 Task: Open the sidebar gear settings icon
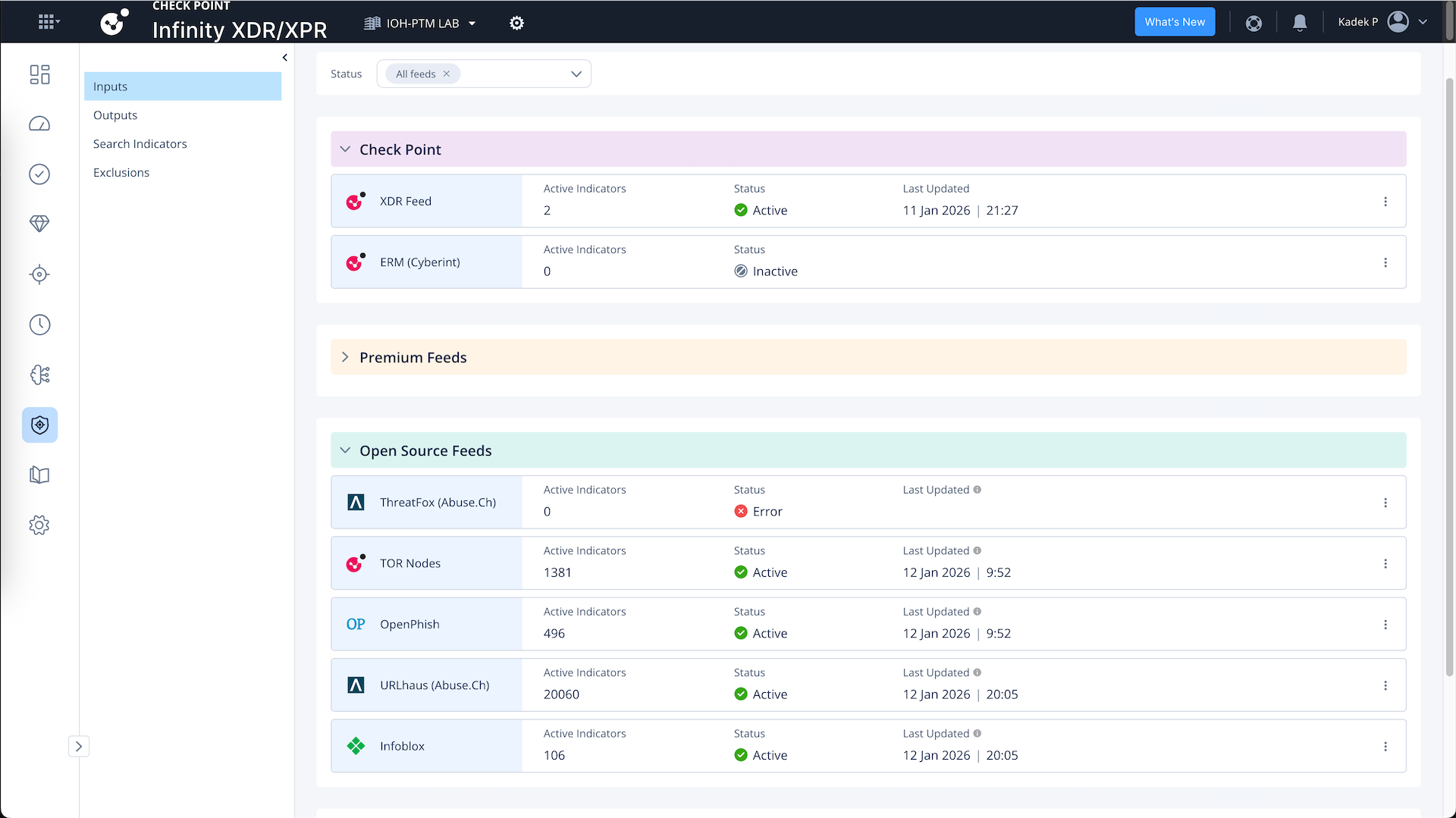(x=39, y=525)
